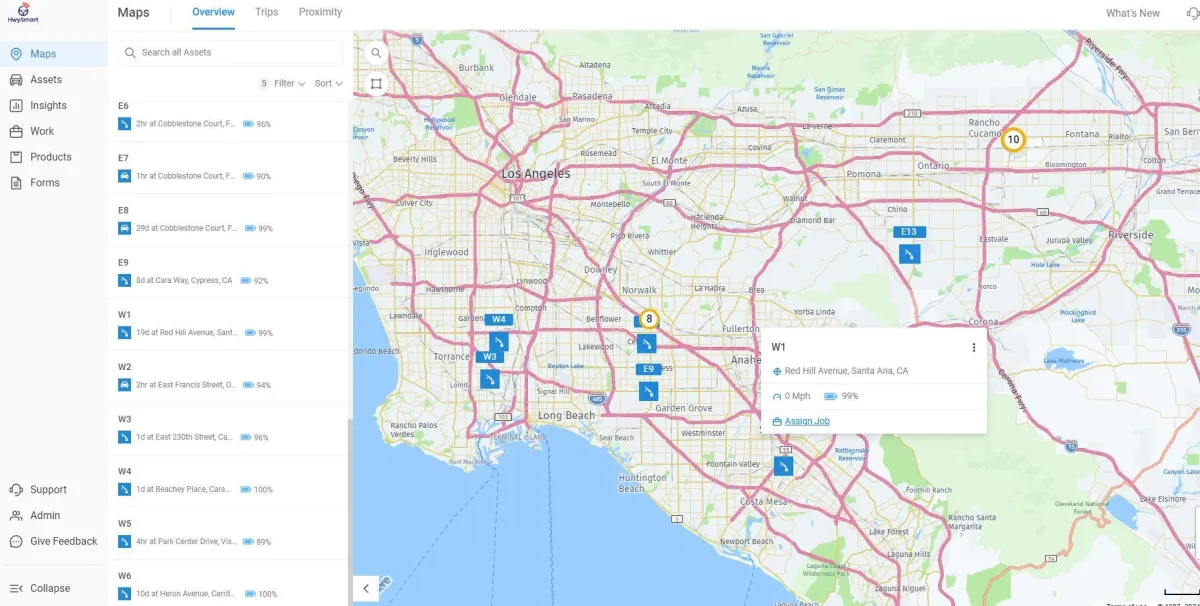Click the E6 asset status icon
Image resolution: width=1200 pixels, height=606 pixels.
coord(125,124)
